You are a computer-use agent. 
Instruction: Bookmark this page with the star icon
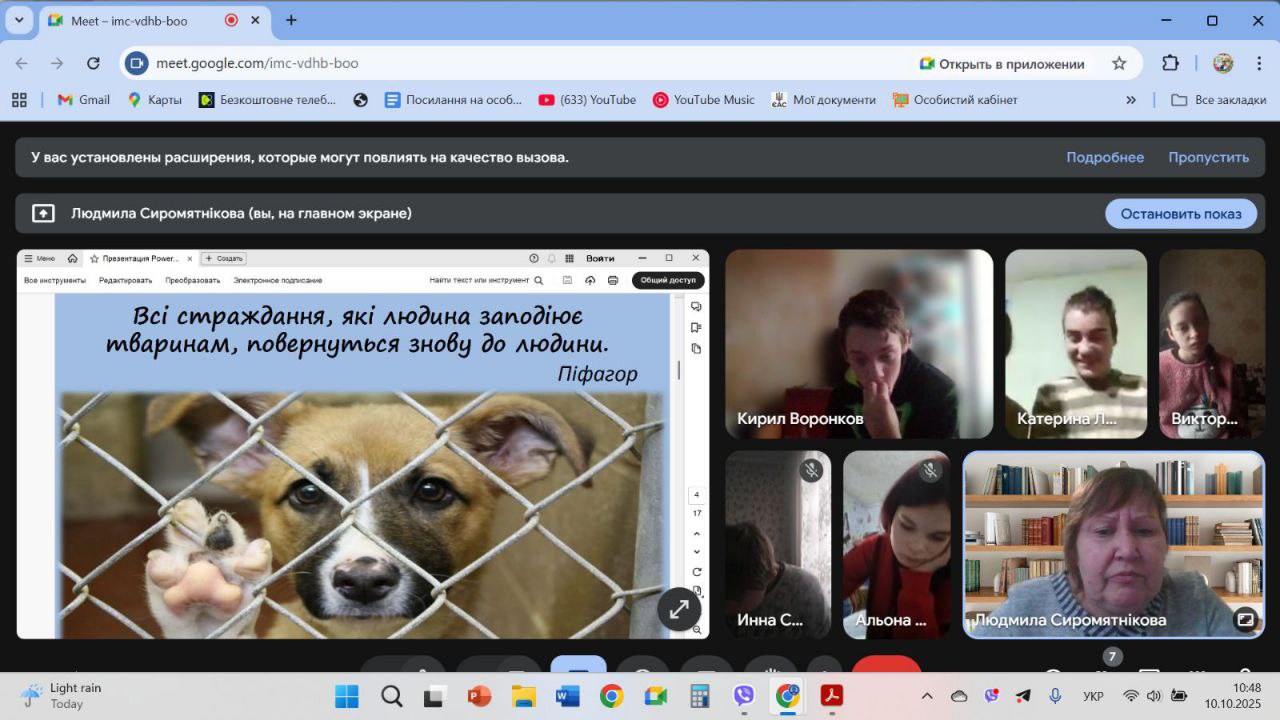click(x=1119, y=63)
